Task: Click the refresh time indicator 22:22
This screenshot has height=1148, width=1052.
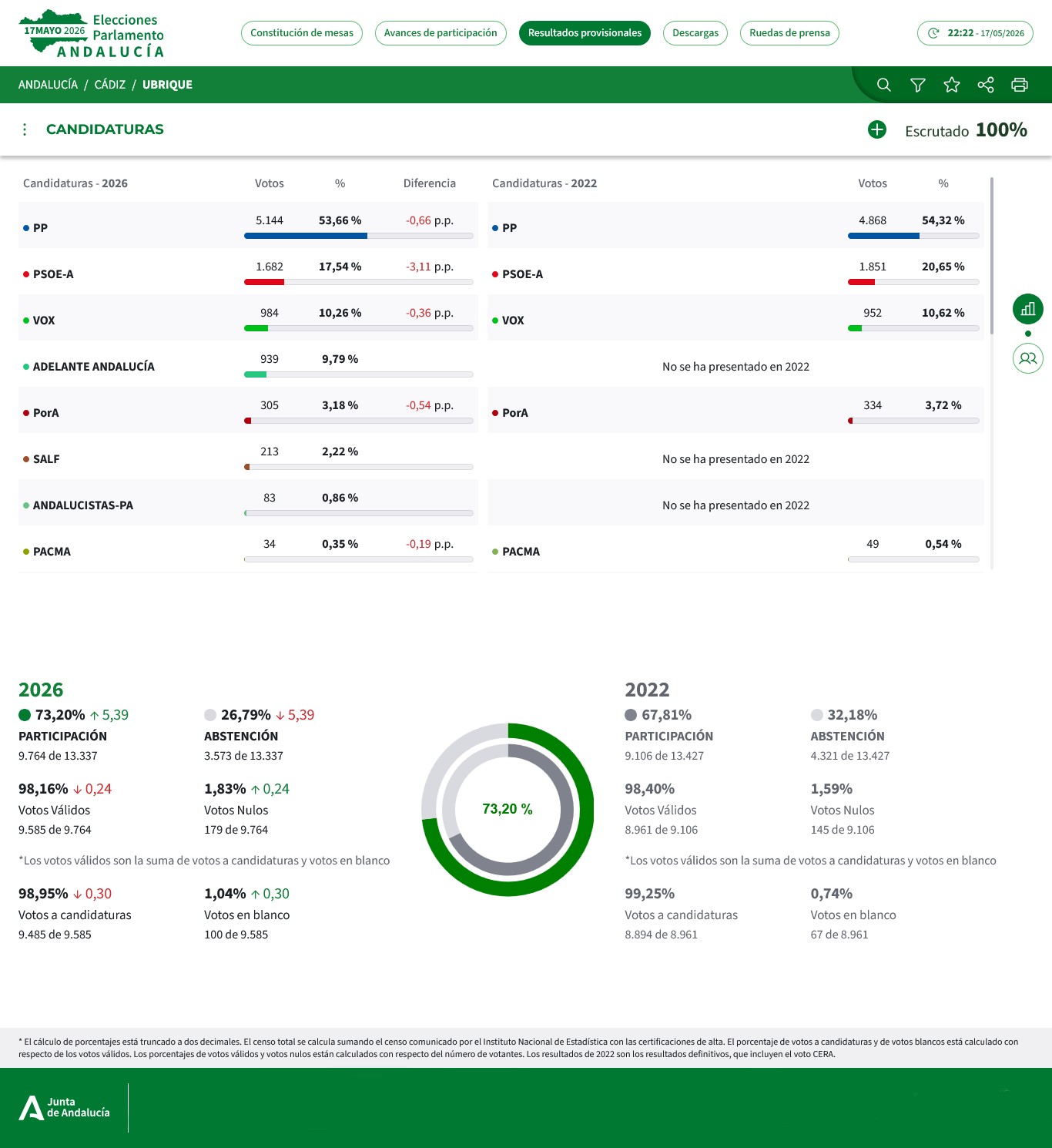Action: 975,33
